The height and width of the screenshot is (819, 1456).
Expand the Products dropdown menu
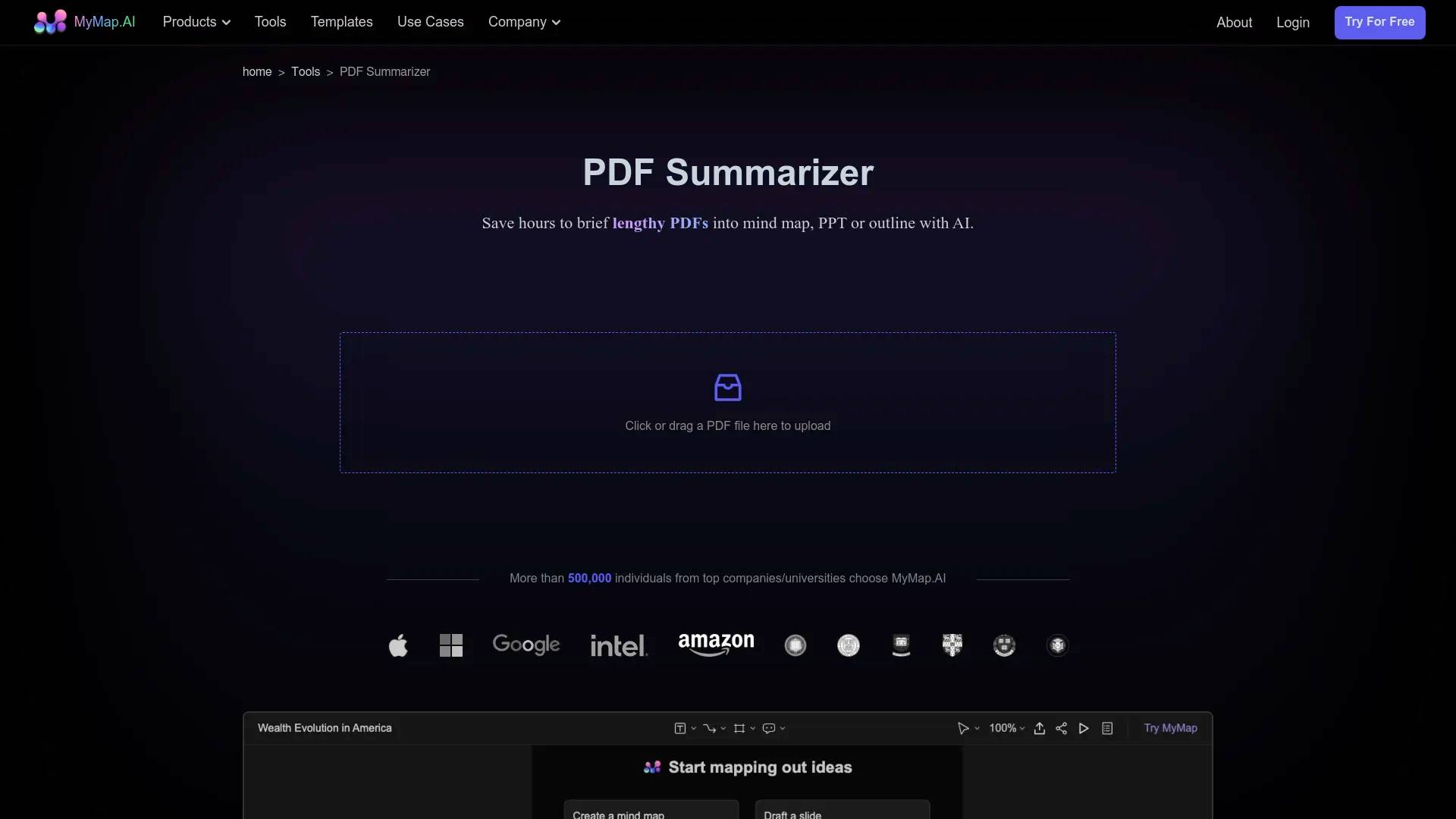click(x=197, y=22)
